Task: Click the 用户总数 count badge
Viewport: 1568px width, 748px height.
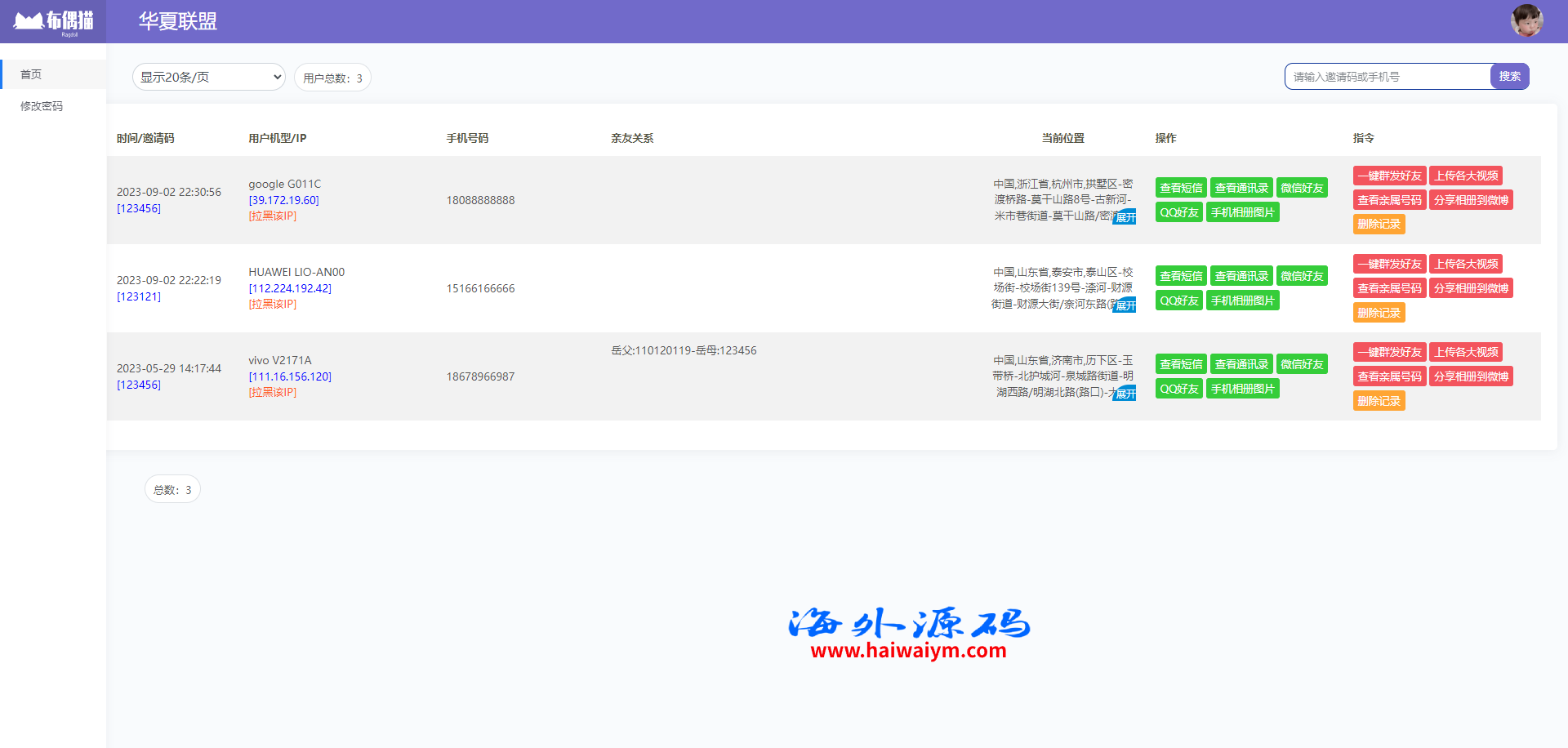Action: [332, 78]
